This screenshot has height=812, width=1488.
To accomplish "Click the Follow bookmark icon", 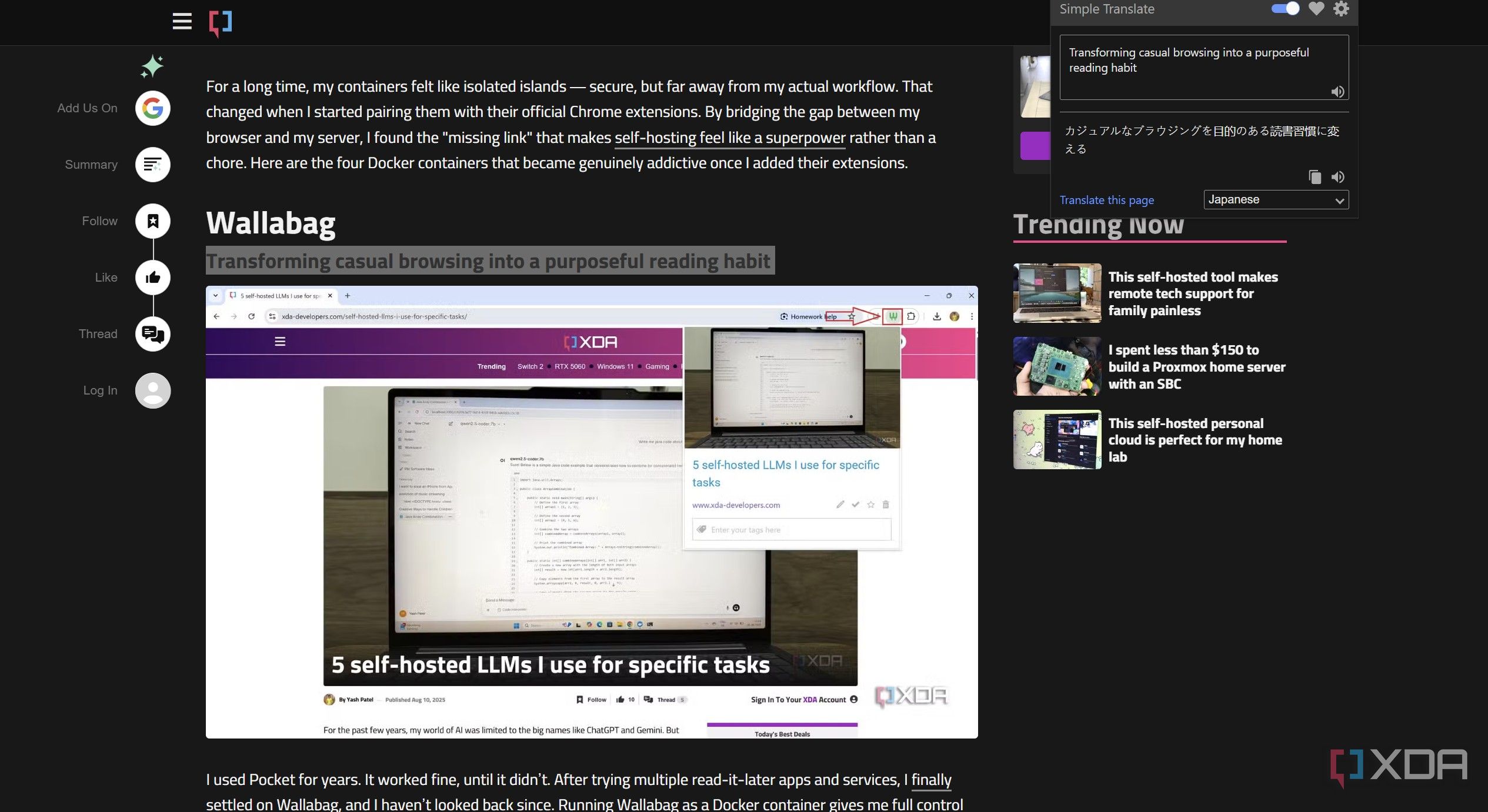I will coord(152,221).
